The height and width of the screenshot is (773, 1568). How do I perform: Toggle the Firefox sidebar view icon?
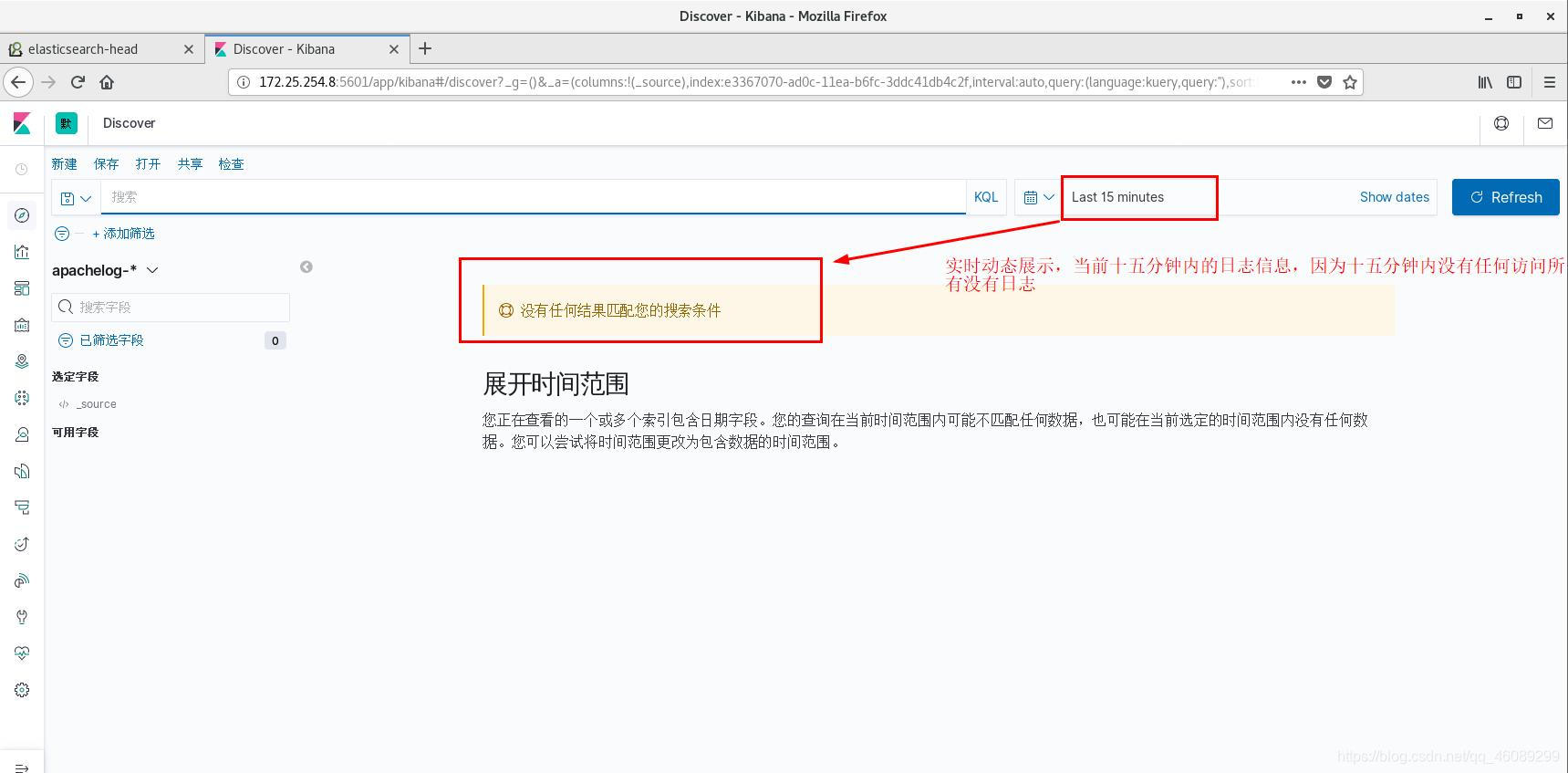[1514, 82]
